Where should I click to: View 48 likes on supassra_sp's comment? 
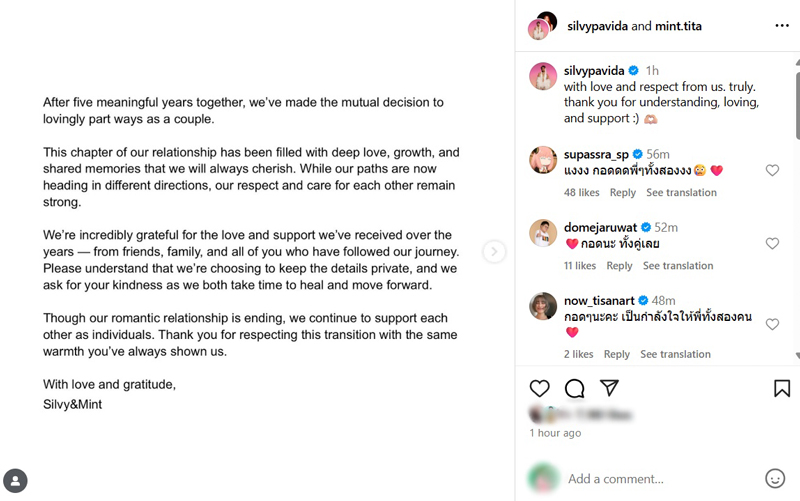[582, 192]
